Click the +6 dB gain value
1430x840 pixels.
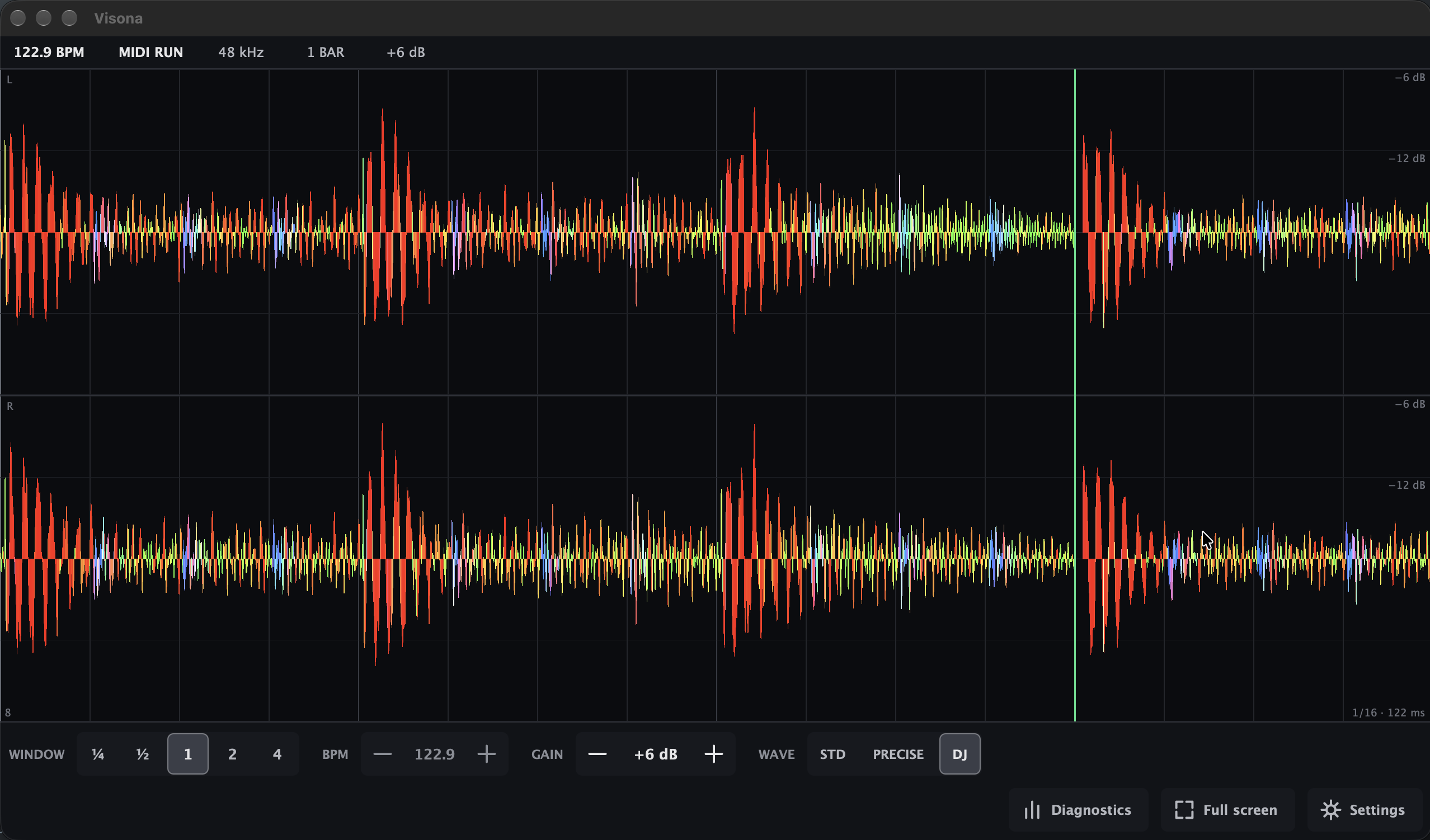pos(656,754)
